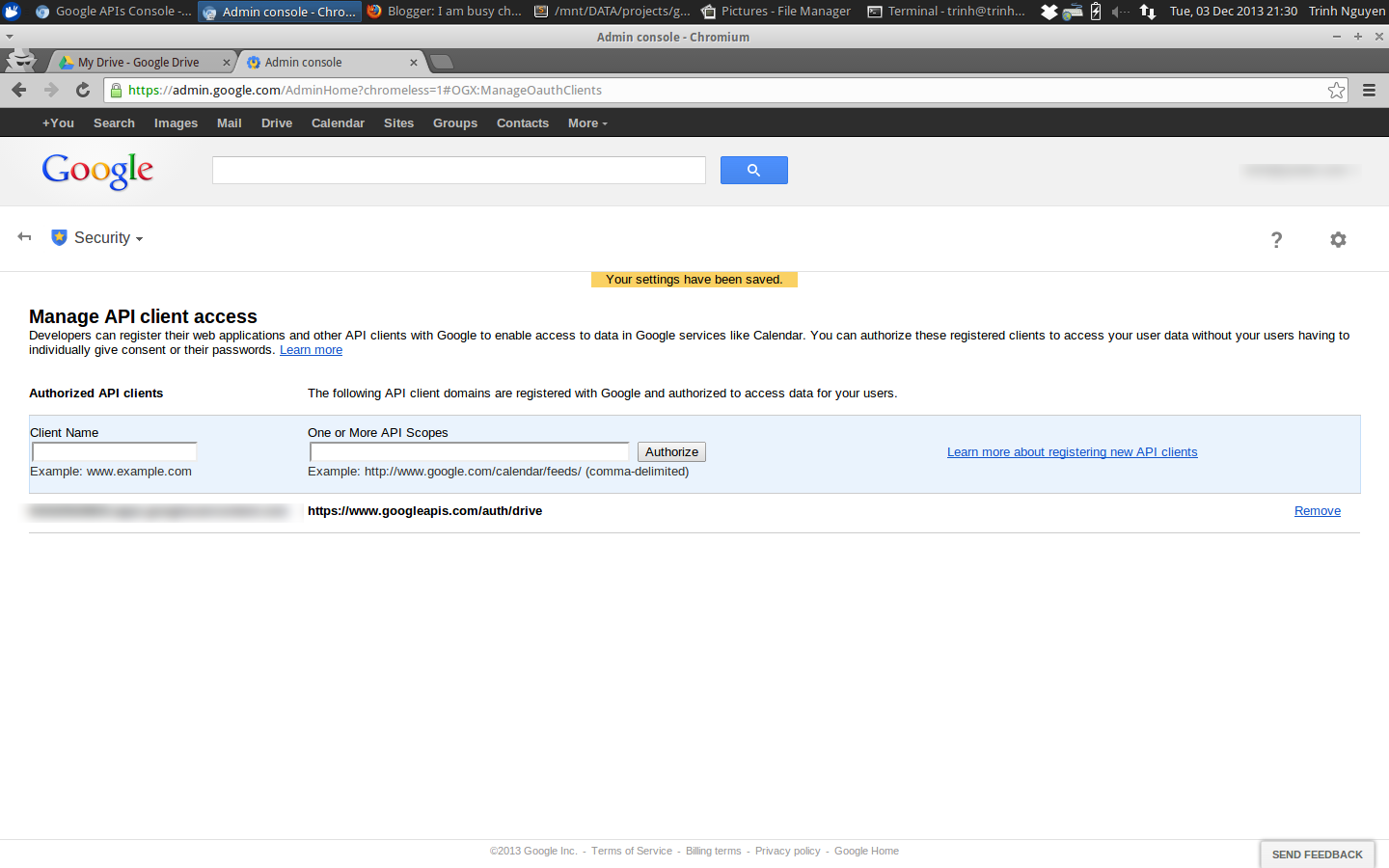This screenshot has height=868, width=1389.
Task: Close the Admin console tab
Action: (414, 63)
